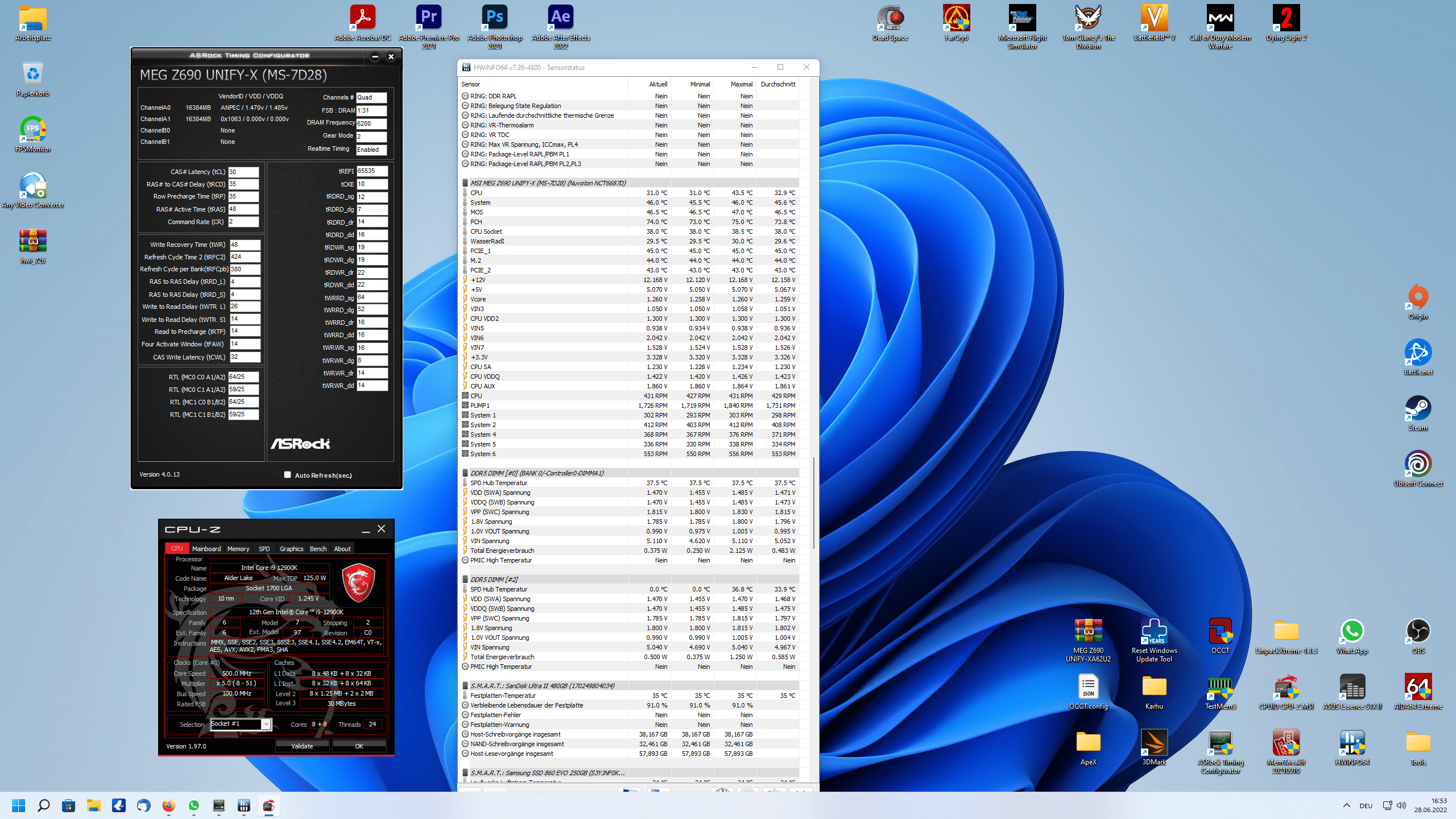Screen dimensions: 1456x819
Task: Select Reset Windows Update Tool icon
Action: 1154,640
